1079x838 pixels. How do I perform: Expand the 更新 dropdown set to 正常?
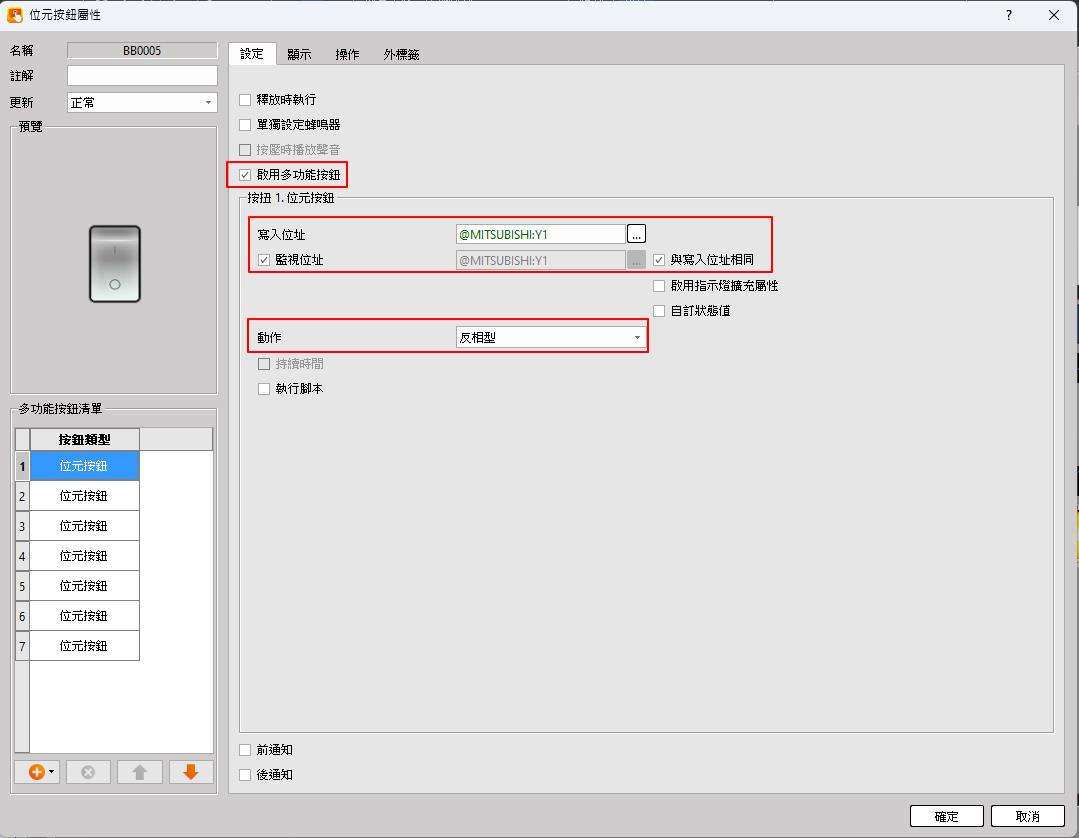pyautogui.click(x=141, y=102)
